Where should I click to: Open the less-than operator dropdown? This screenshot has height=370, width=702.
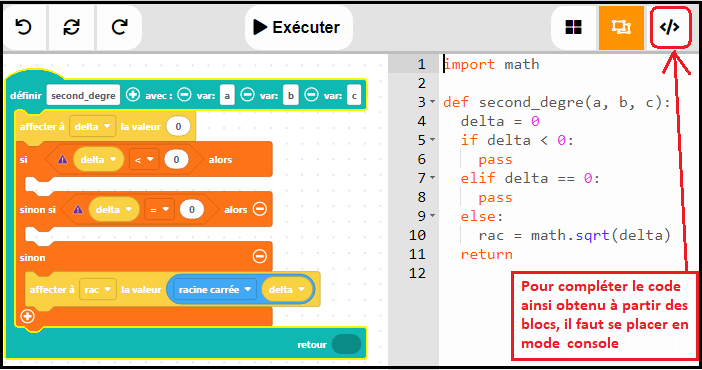[x=144, y=159]
